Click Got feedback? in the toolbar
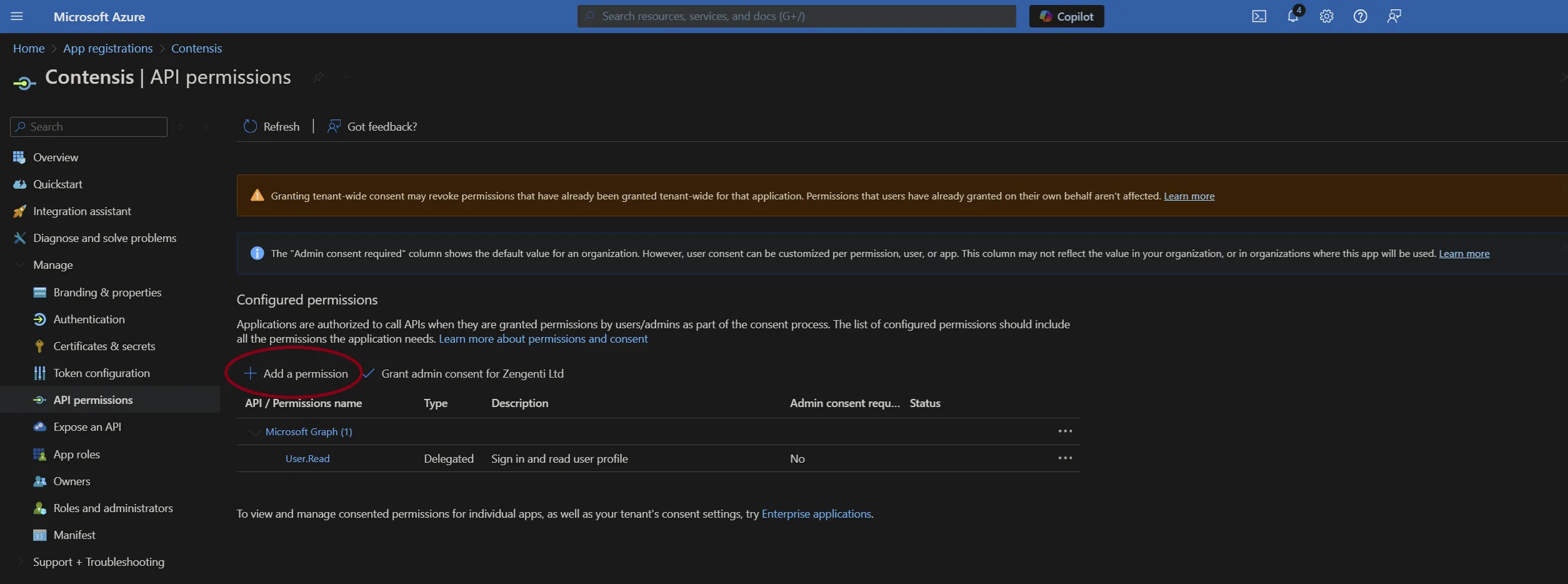The image size is (1568, 584). click(x=372, y=126)
